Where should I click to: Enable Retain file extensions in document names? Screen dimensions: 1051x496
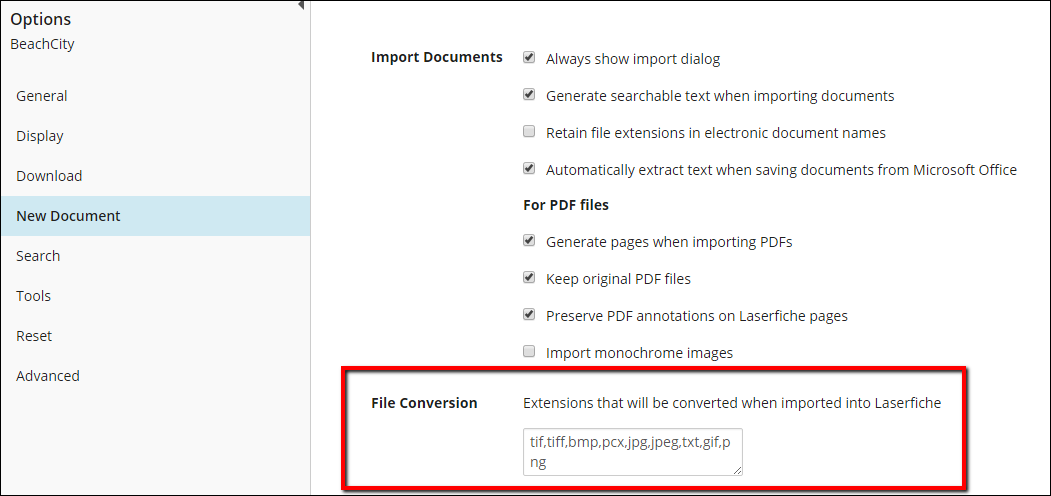pos(529,131)
